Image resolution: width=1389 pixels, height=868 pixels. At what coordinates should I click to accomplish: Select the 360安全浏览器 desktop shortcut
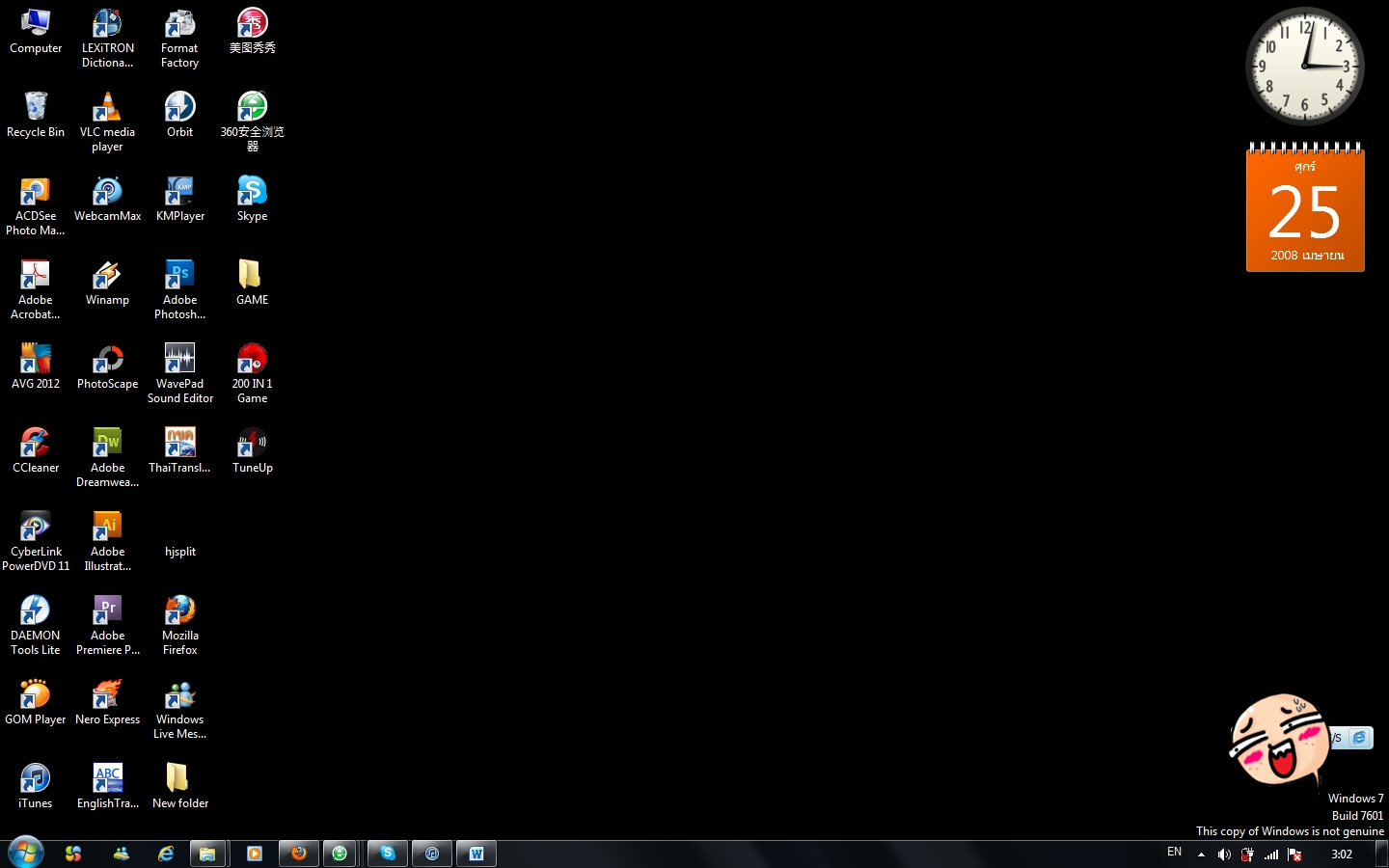pyautogui.click(x=252, y=122)
